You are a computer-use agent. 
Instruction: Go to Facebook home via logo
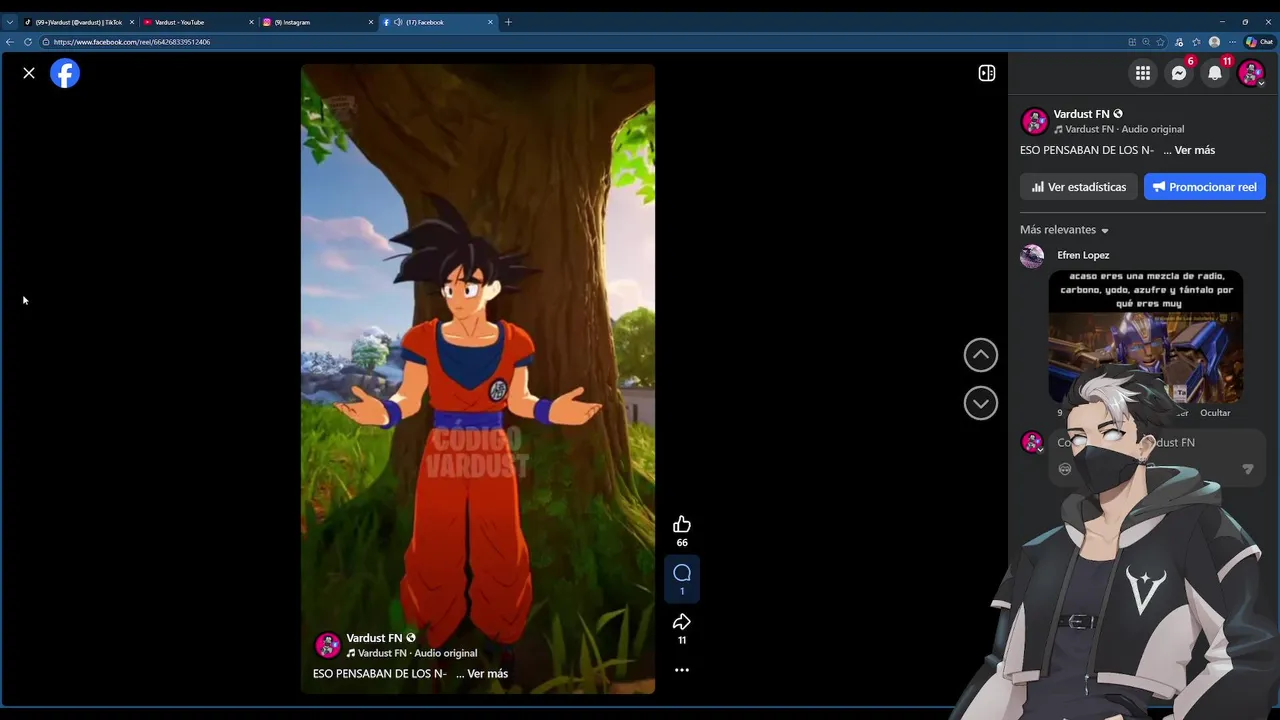point(65,73)
